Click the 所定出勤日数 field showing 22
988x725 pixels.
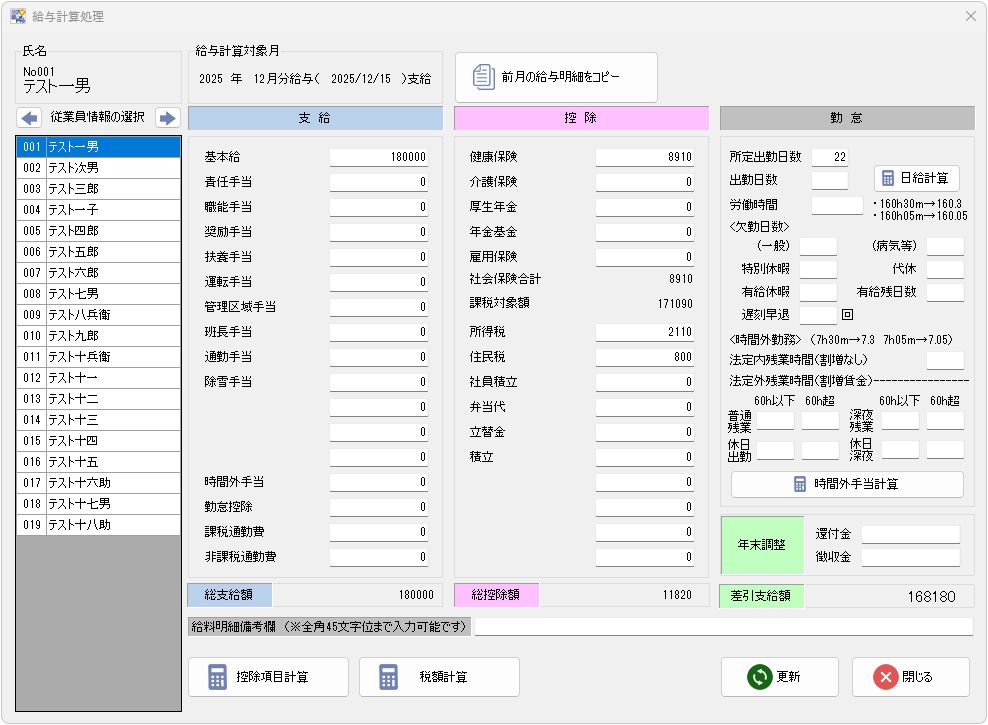[830, 157]
